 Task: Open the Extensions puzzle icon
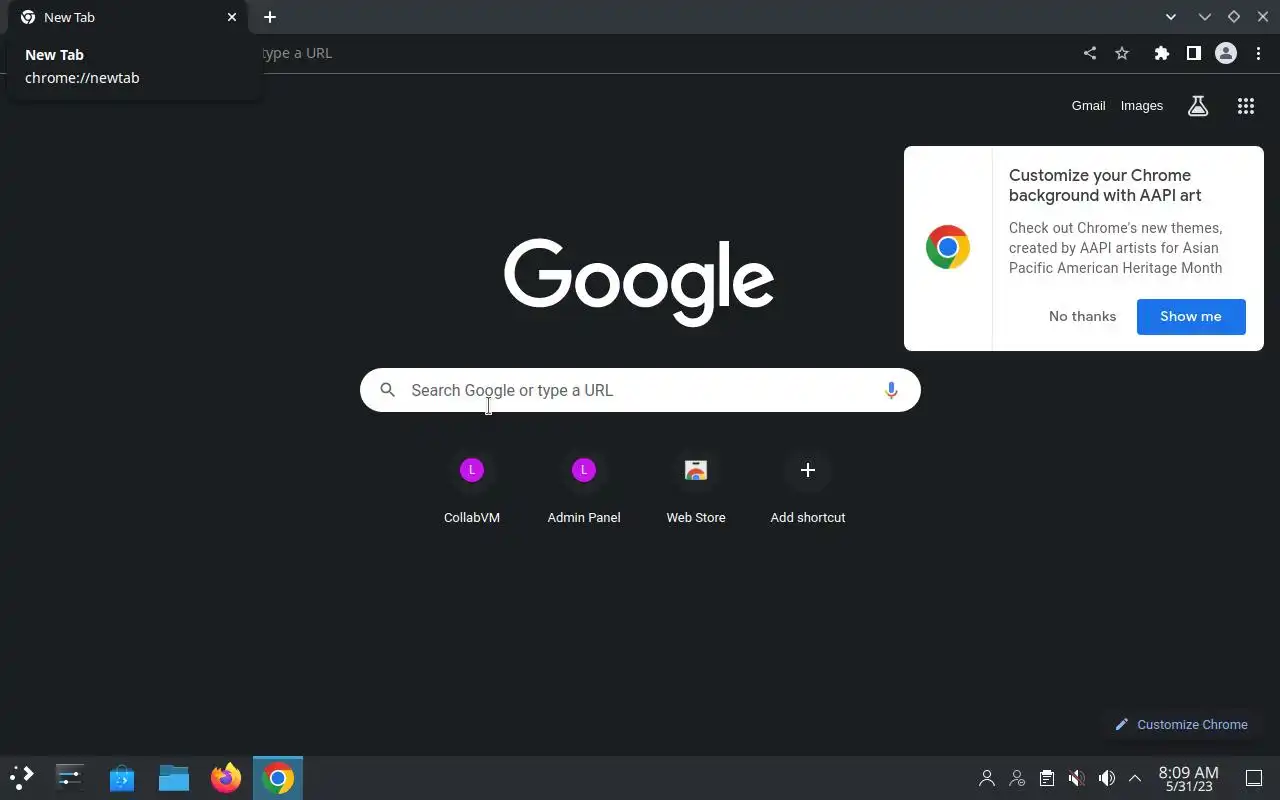1161,53
